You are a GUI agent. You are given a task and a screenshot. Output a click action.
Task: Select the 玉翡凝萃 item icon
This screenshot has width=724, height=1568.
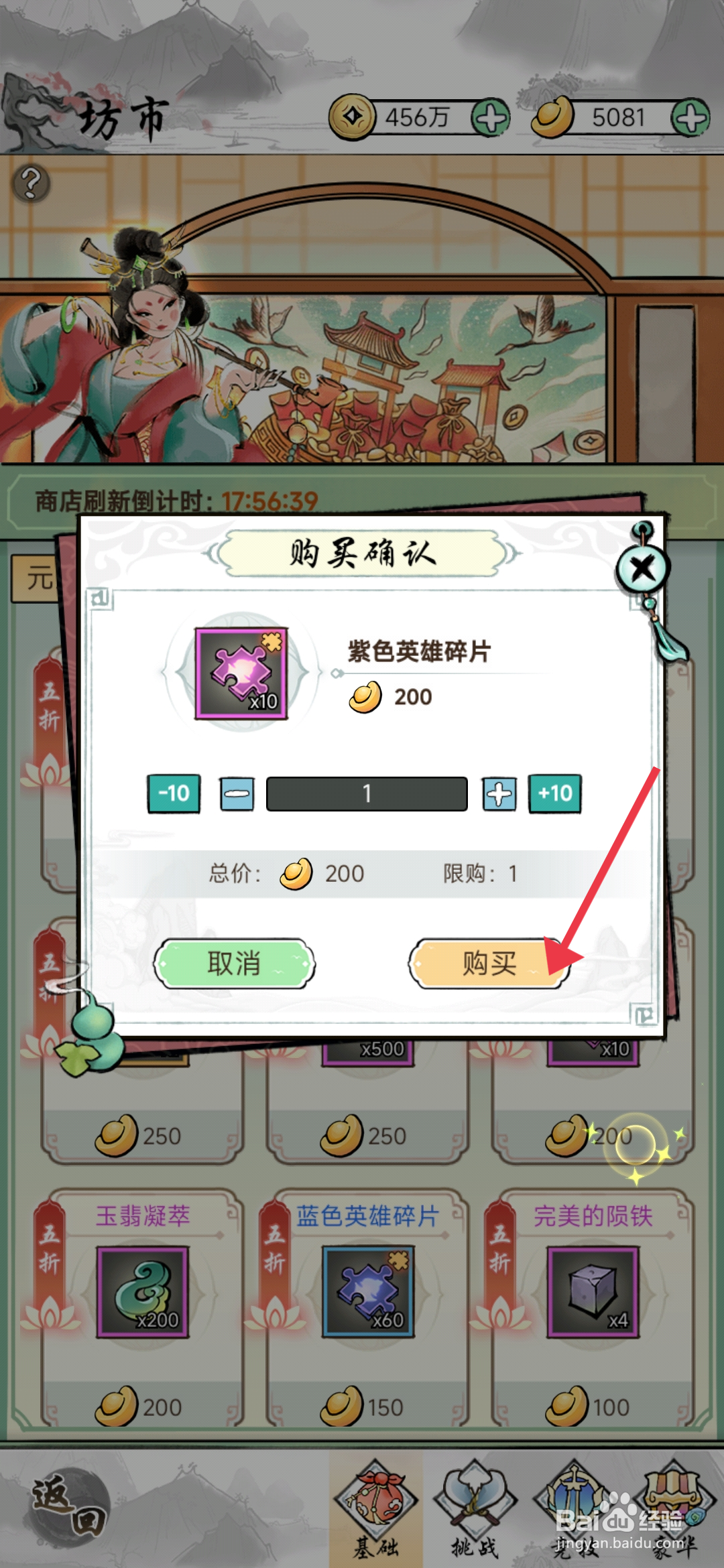coord(143,1292)
